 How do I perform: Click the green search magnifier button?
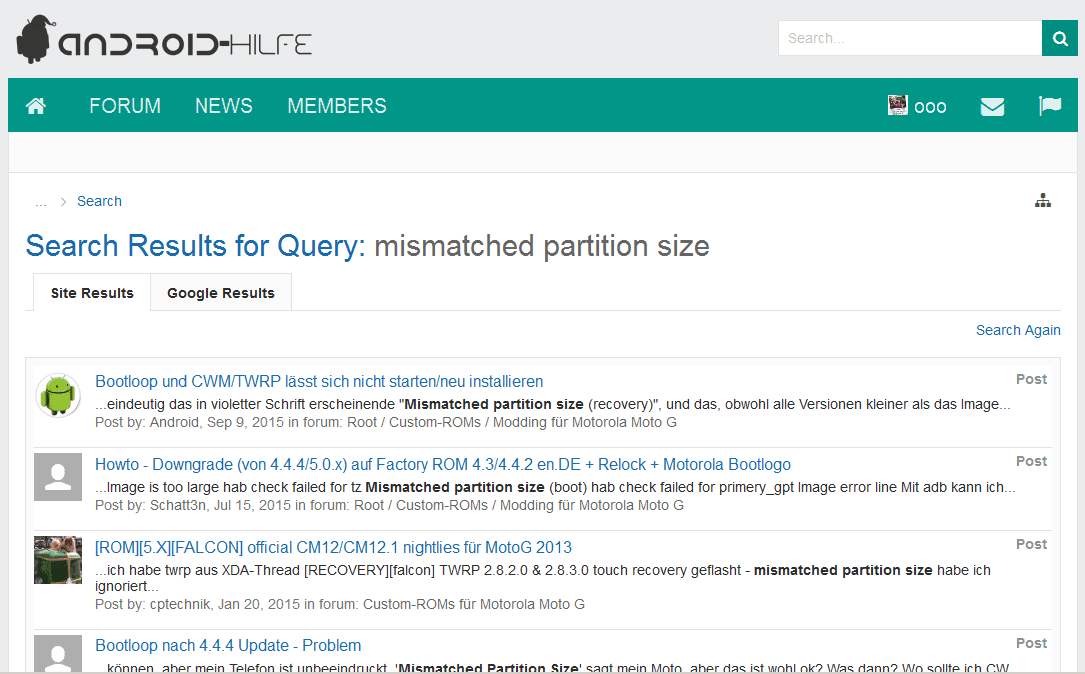1059,38
